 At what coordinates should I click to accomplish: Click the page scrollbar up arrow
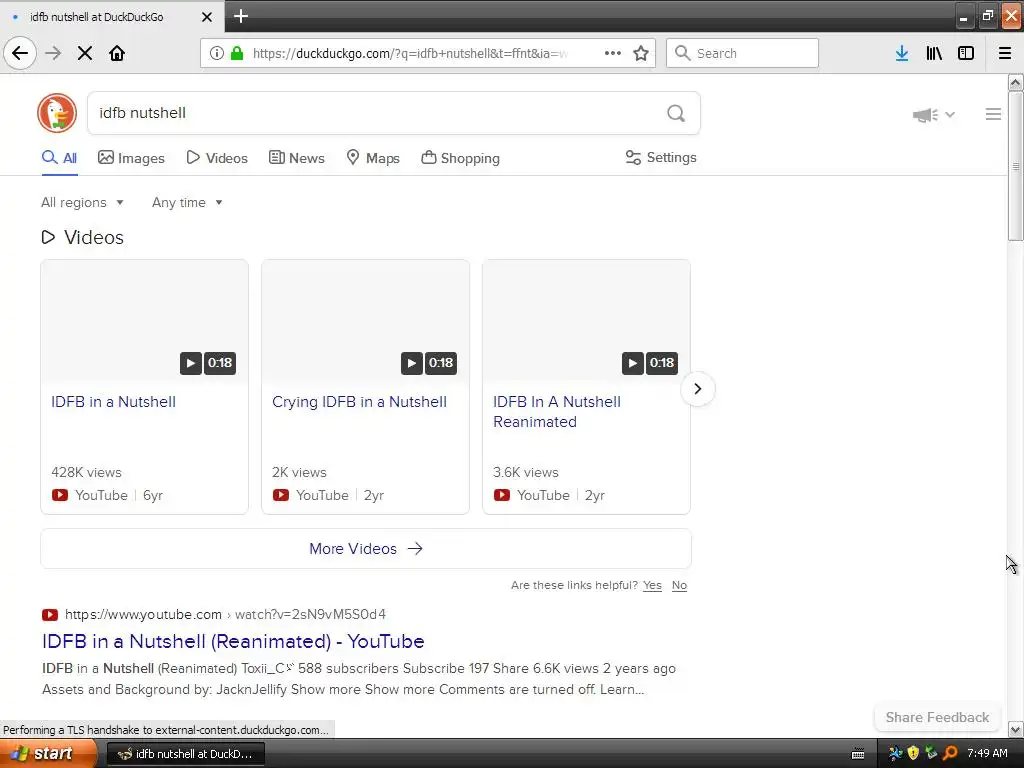1016,83
